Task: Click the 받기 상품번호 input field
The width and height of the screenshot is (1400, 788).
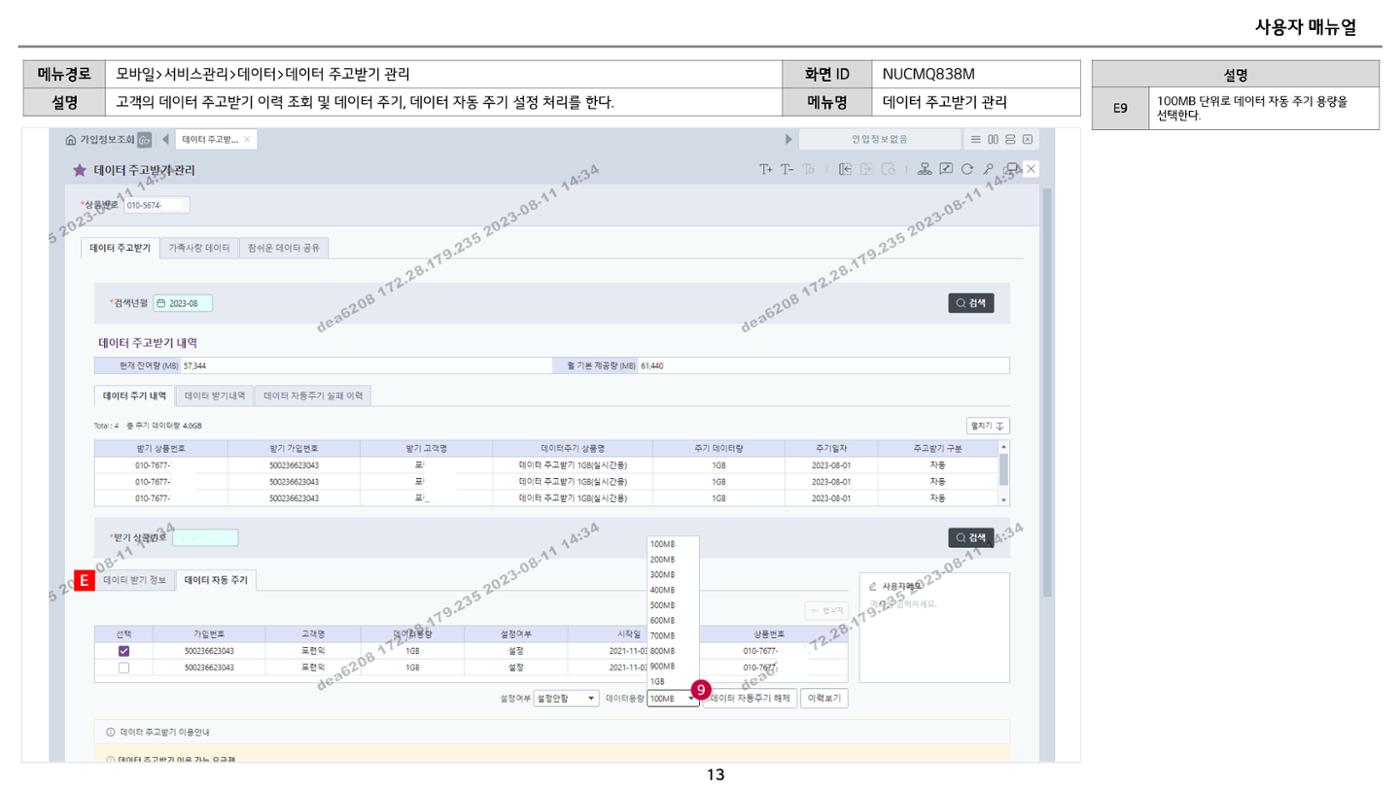Action: 205,538
